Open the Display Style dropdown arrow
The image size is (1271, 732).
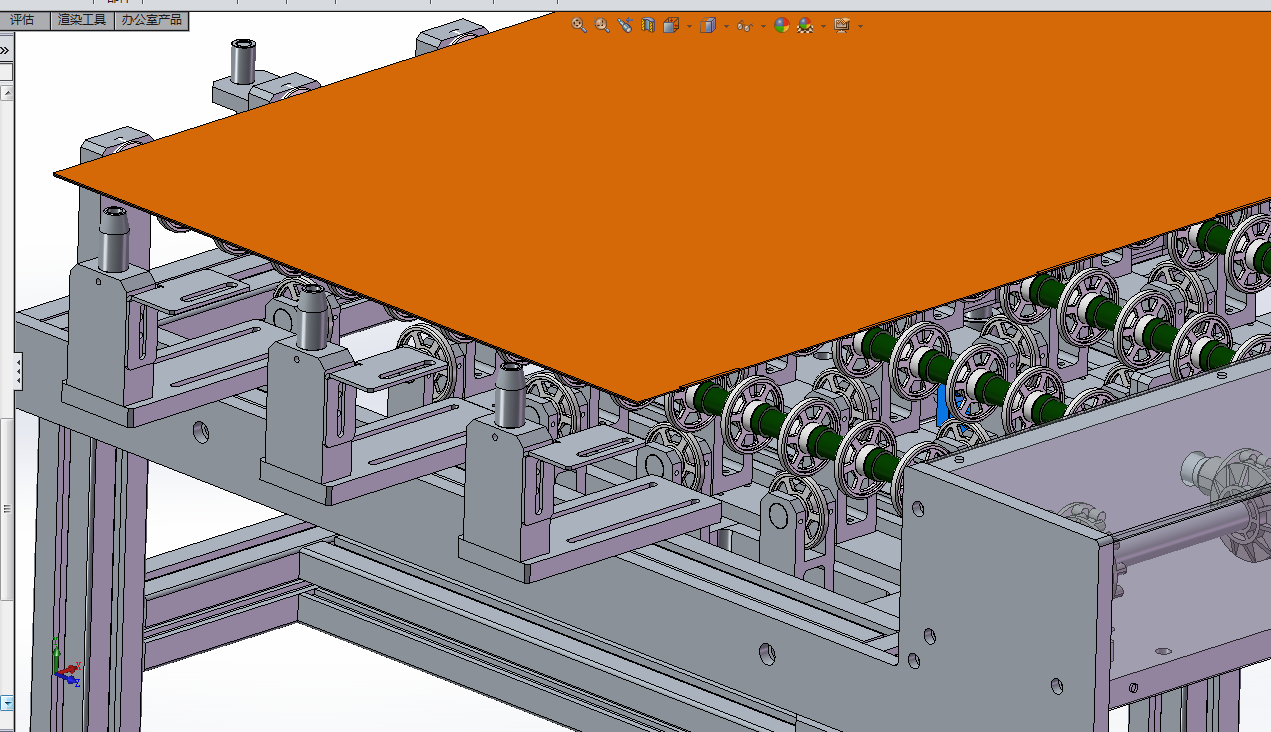point(726,27)
